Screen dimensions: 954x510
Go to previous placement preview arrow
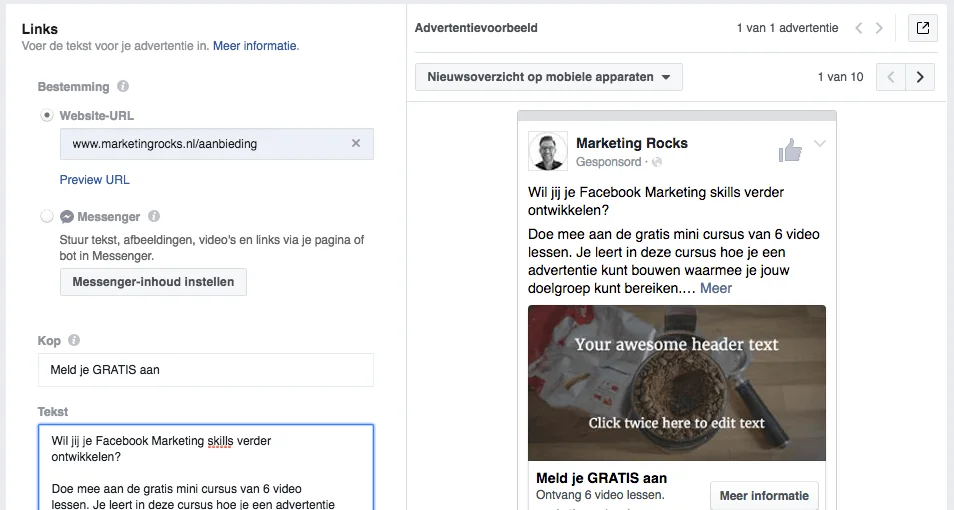(891, 77)
